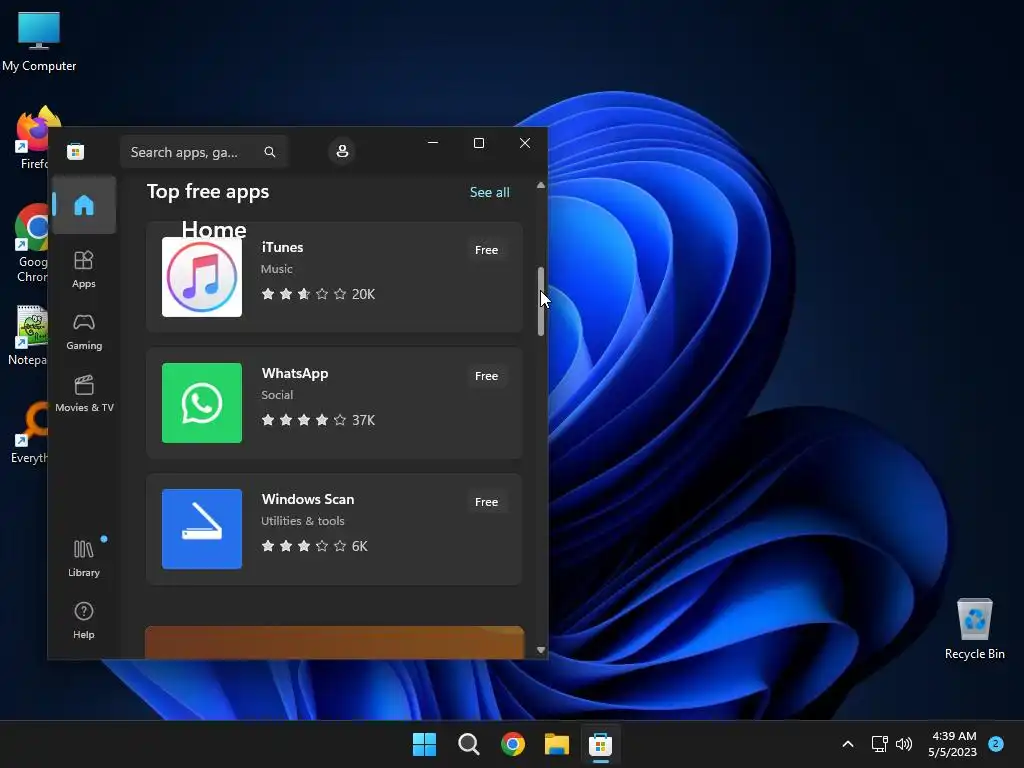Click Free button for WhatsApp
The image size is (1024, 768).
(x=487, y=376)
